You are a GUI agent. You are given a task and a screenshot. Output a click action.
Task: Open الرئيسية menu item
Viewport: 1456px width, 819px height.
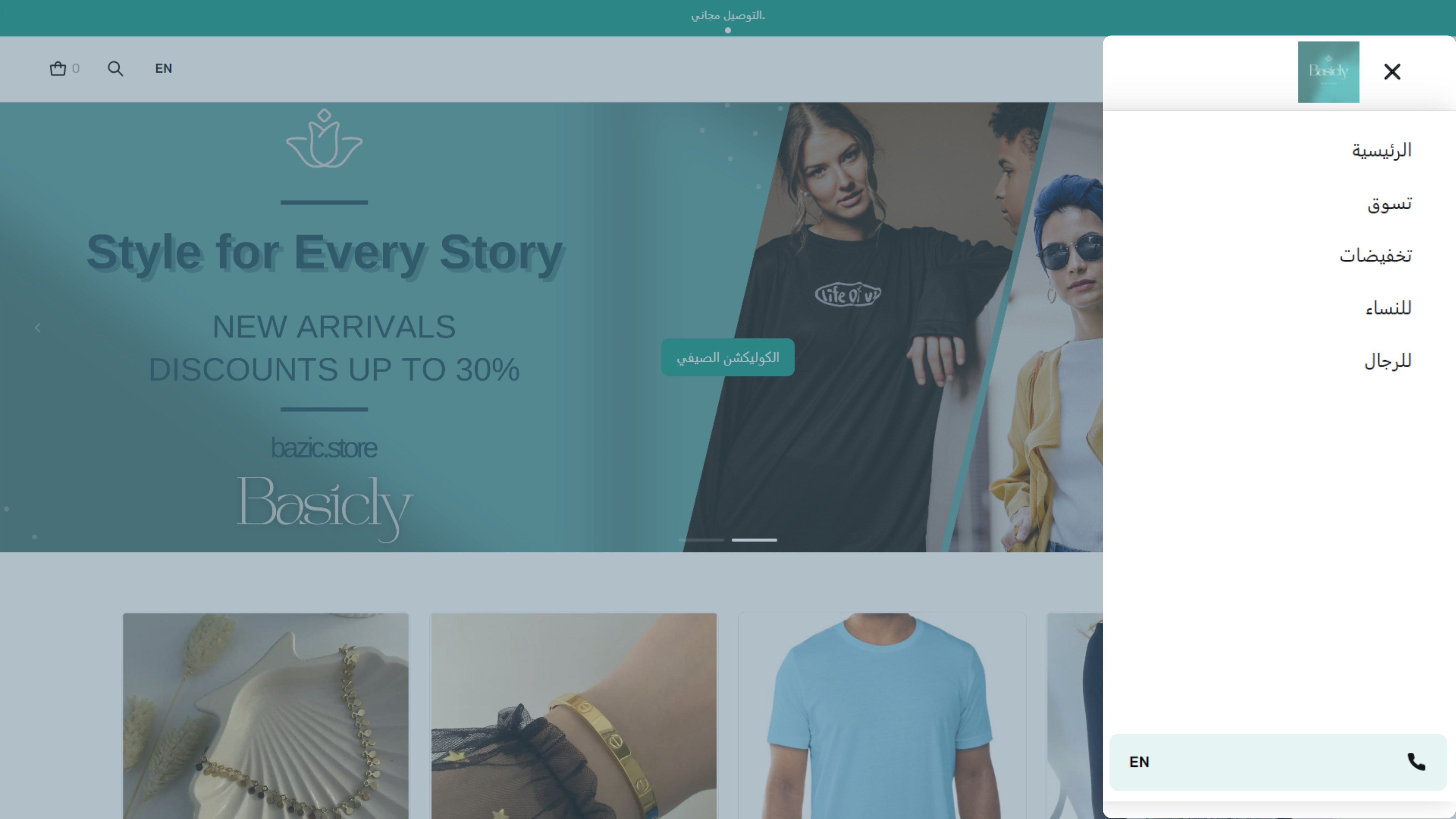(1381, 150)
